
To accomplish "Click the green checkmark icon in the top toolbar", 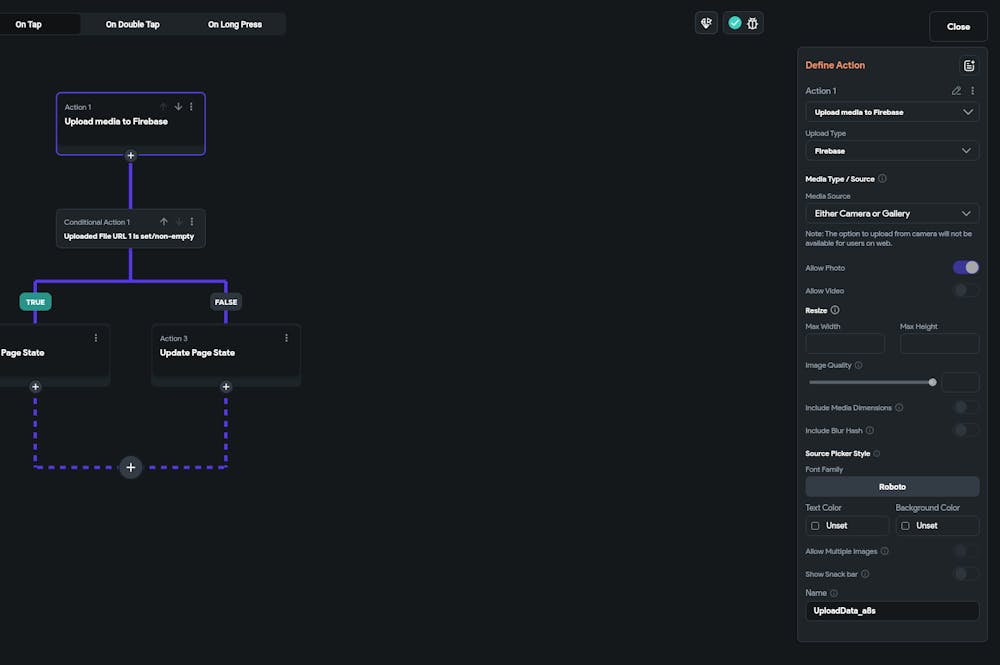I will (x=735, y=22).
